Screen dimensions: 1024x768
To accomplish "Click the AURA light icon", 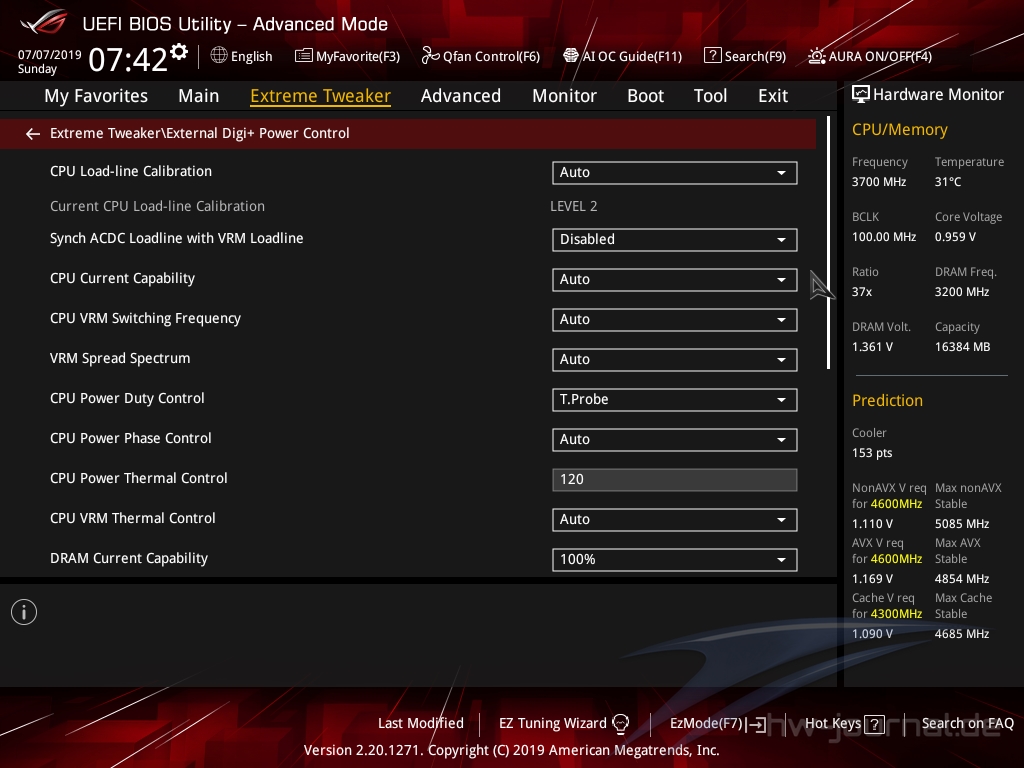I will (x=816, y=56).
